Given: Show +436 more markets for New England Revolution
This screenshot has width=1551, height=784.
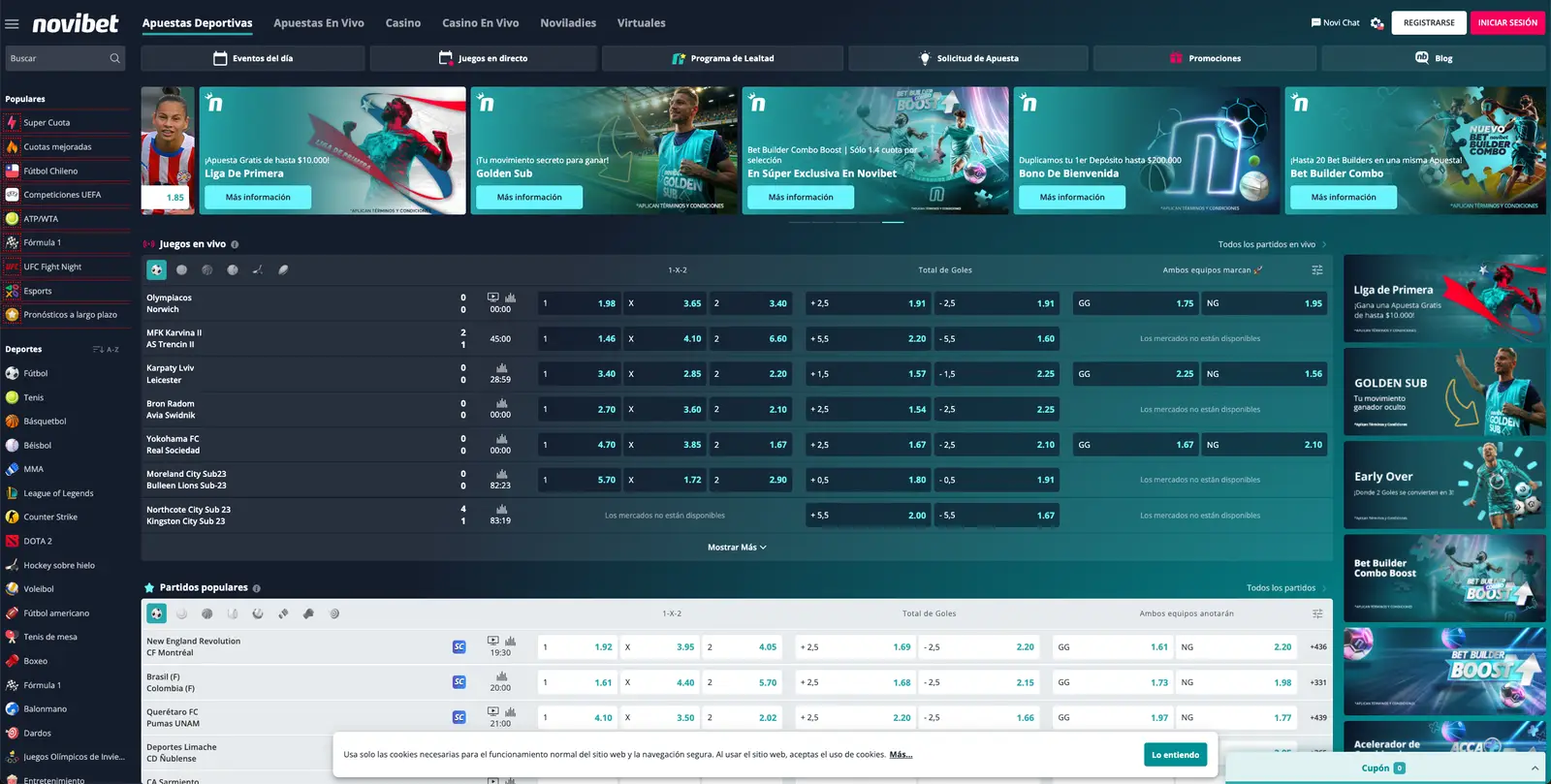Looking at the screenshot, I should 1318,647.
